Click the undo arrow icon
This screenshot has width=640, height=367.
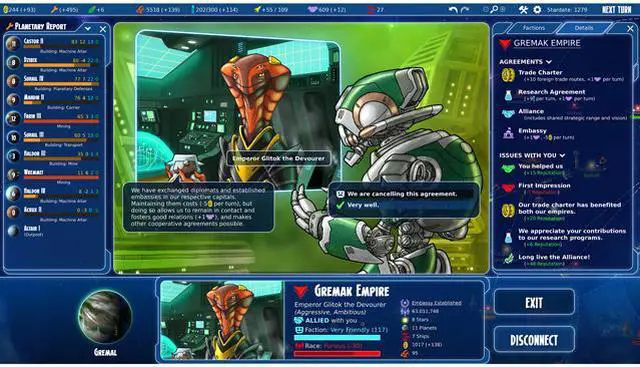453,9
